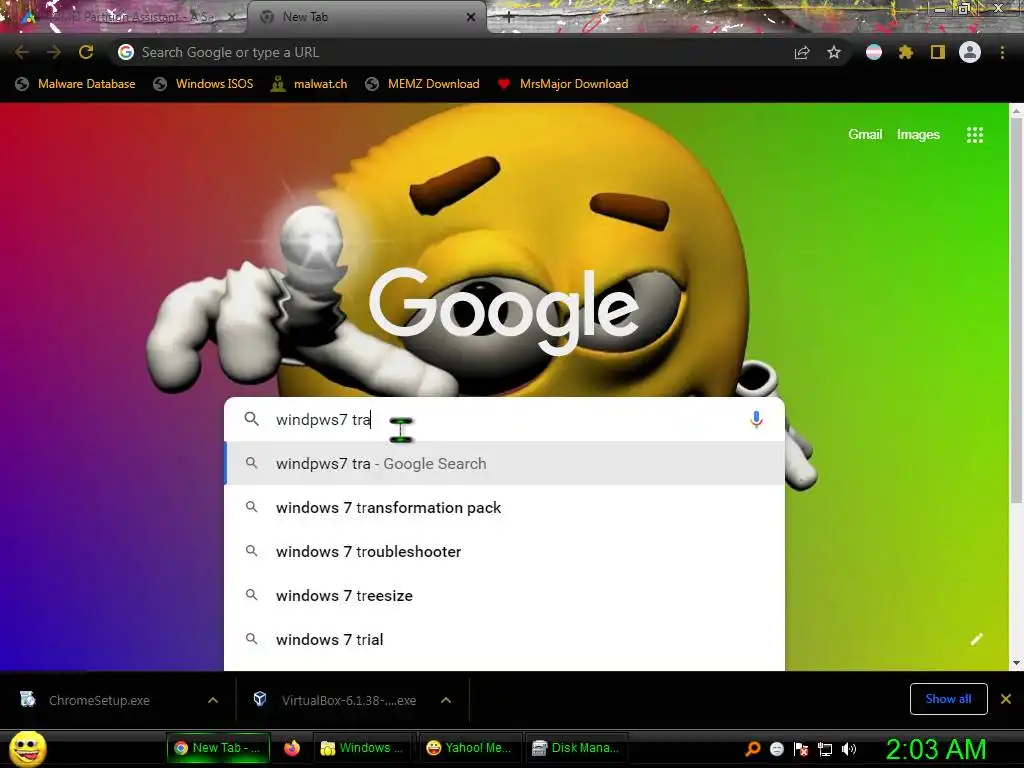Viewport: 1024px width, 768px height.
Task: Close the New Tab tab
Action: pos(471,17)
